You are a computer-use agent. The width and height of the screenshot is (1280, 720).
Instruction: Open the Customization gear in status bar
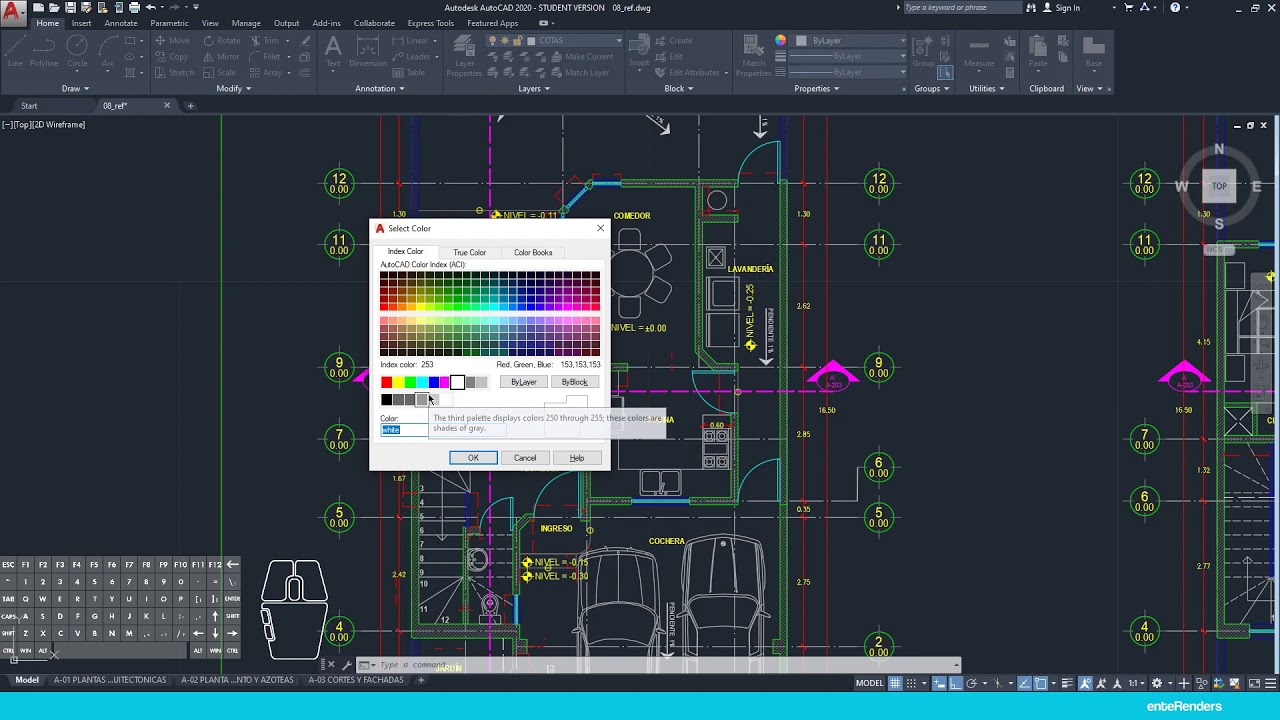point(1157,683)
